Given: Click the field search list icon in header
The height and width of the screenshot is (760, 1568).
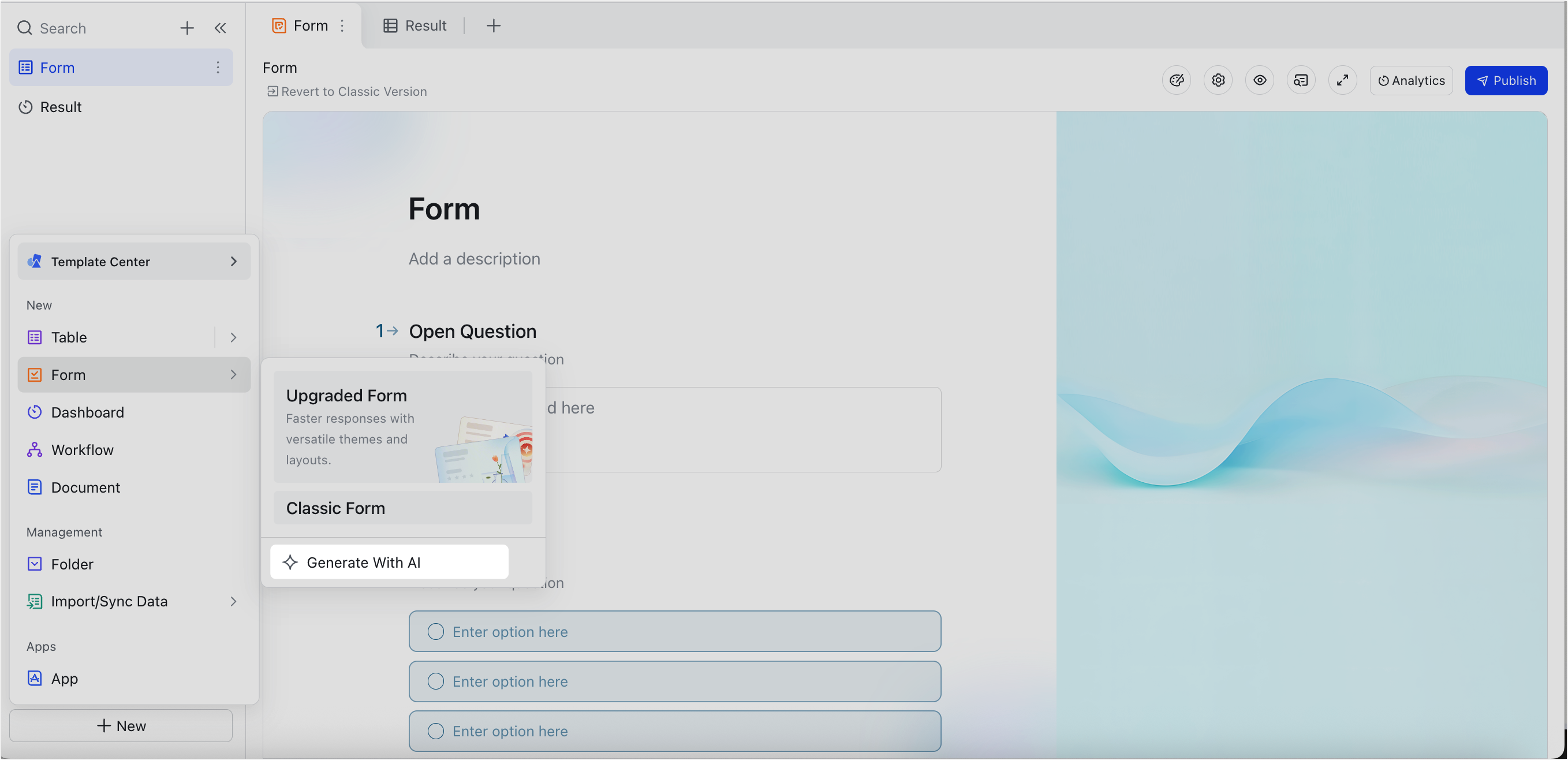Looking at the screenshot, I should tap(1301, 80).
